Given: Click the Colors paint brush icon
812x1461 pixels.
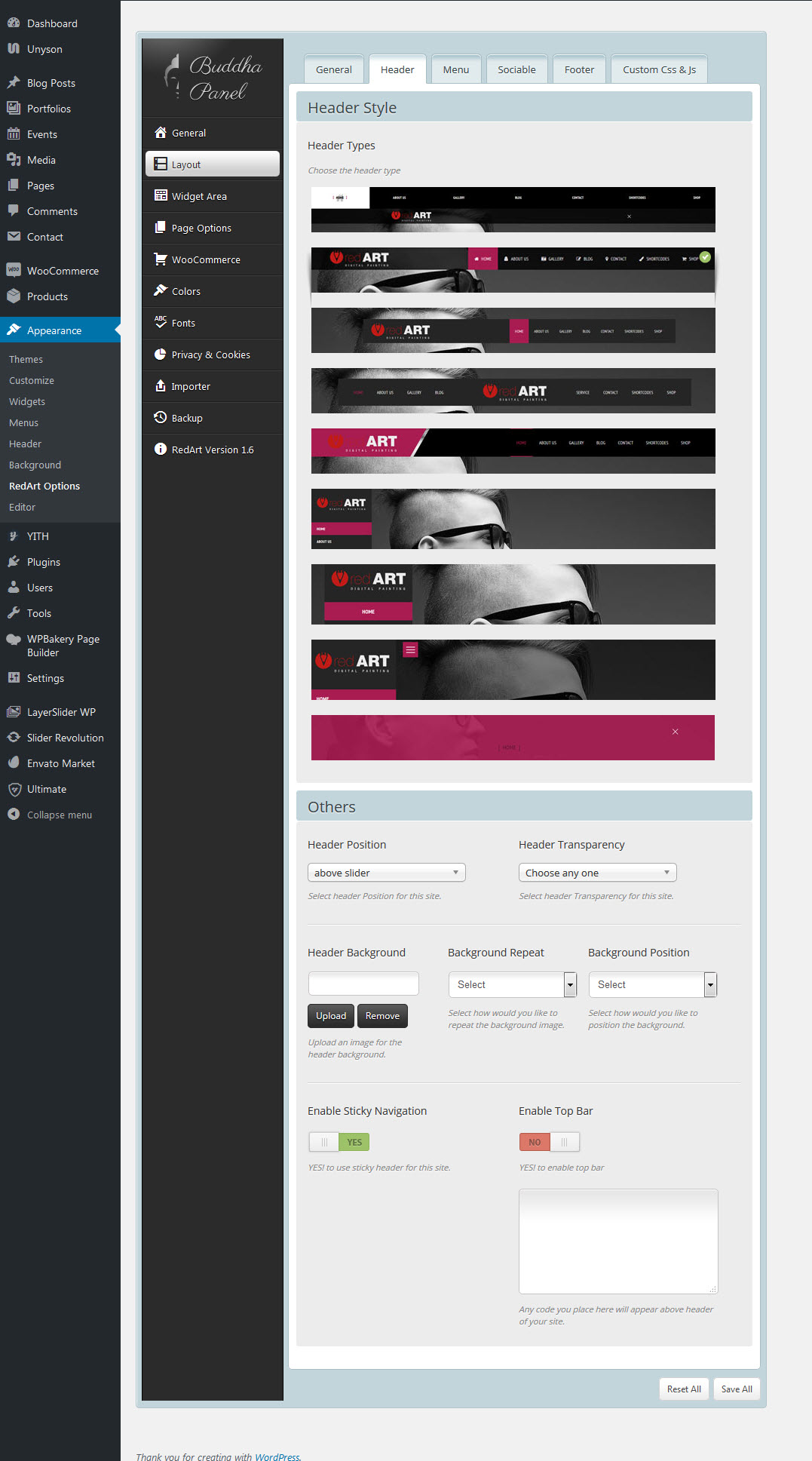Looking at the screenshot, I should [x=160, y=290].
